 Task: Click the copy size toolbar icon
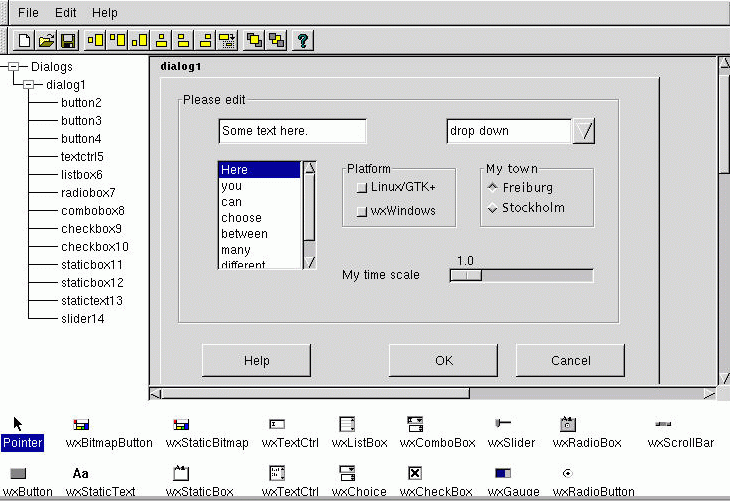227,41
